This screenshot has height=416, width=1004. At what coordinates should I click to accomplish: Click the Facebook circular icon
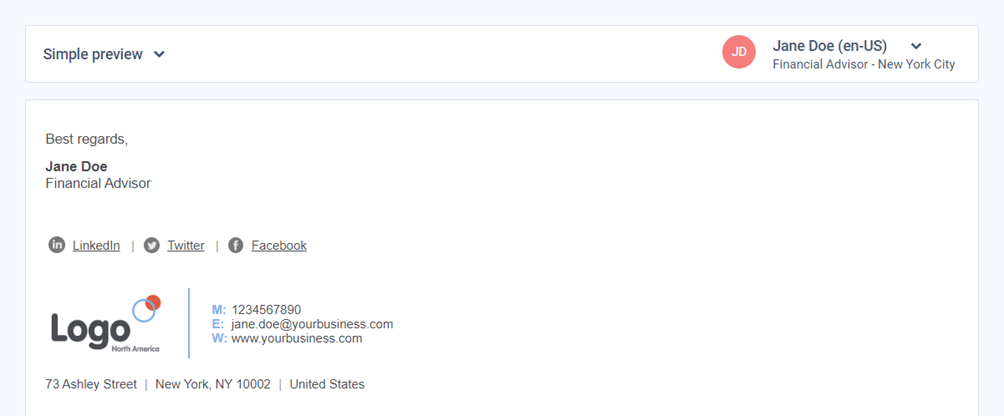236,245
